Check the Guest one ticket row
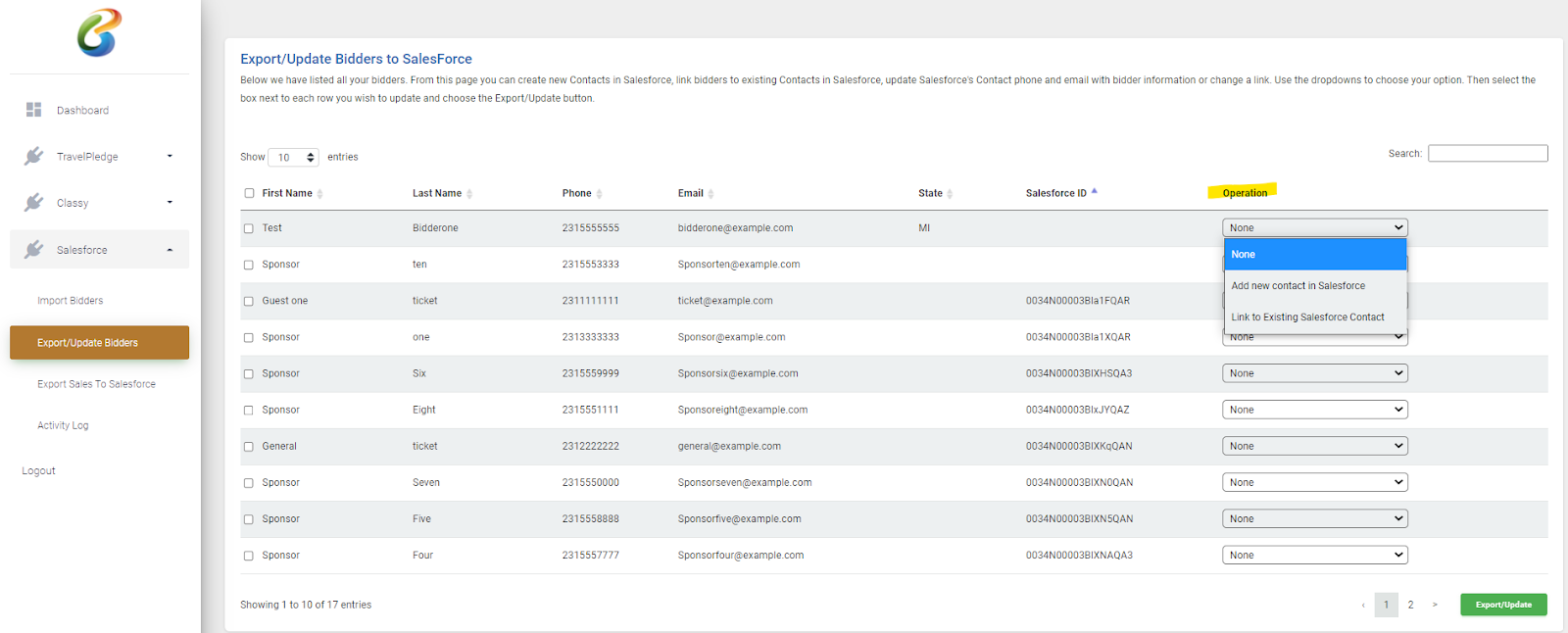The height and width of the screenshot is (633, 1568). [x=249, y=301]
